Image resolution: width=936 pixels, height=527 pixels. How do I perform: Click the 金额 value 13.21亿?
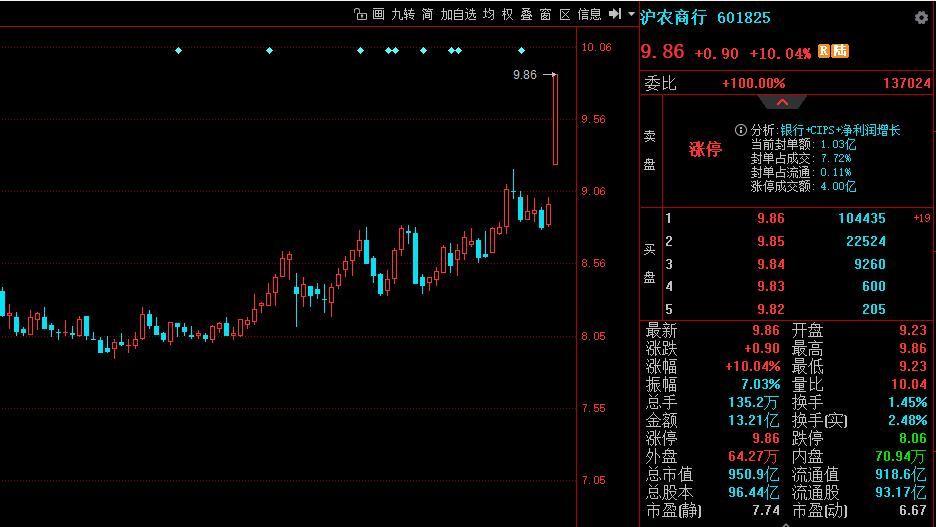point(754,421)
